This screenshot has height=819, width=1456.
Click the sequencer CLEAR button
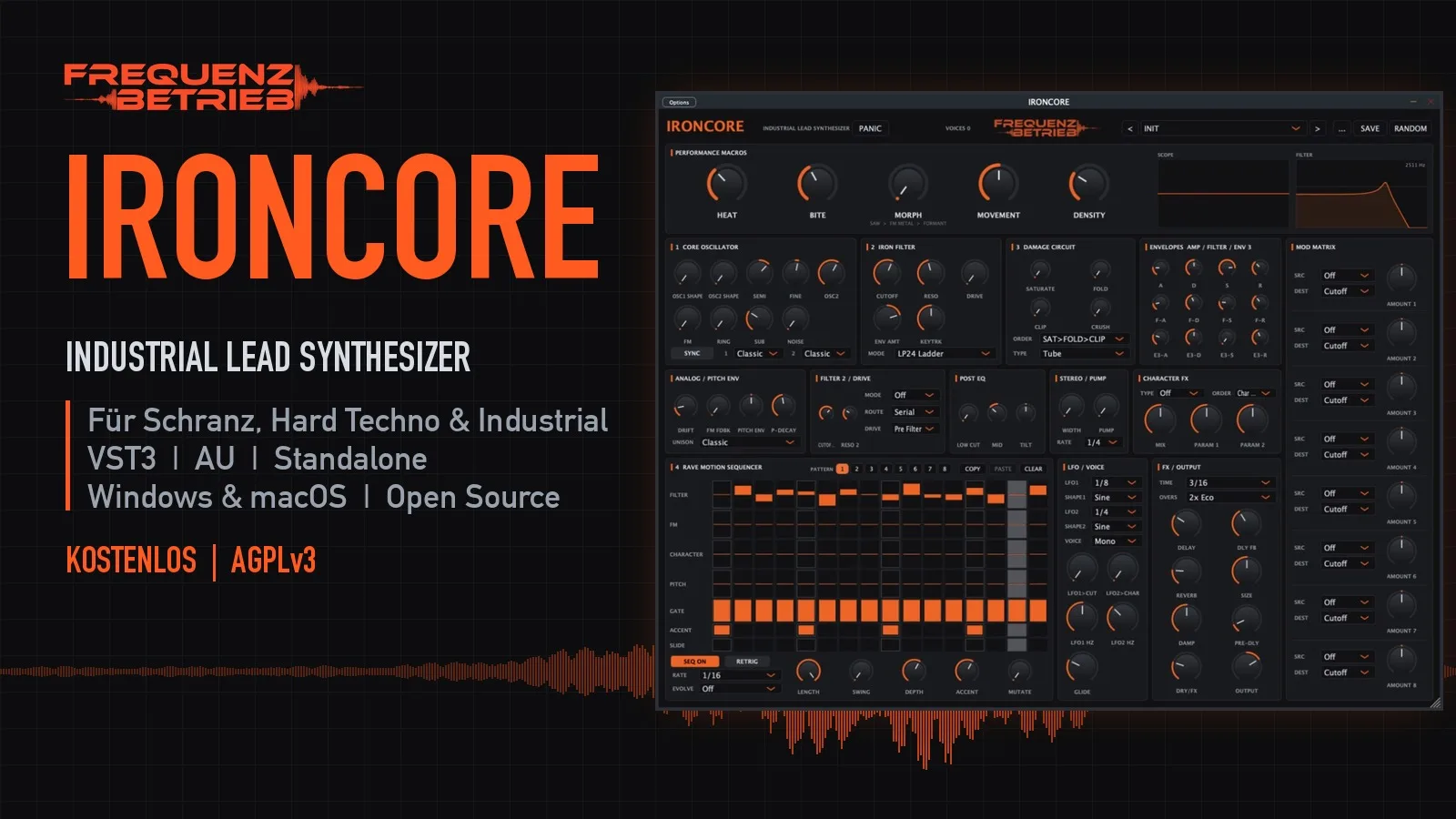pyautogui.click(x=1034, y=469)
